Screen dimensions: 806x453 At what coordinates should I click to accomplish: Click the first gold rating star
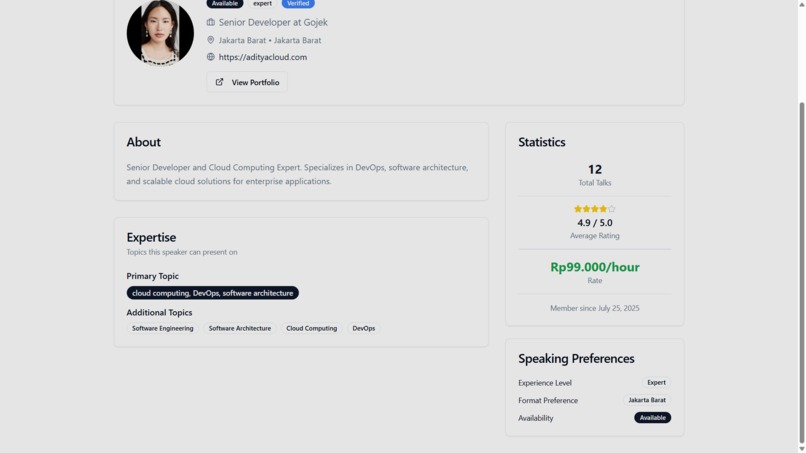(578, 209)
